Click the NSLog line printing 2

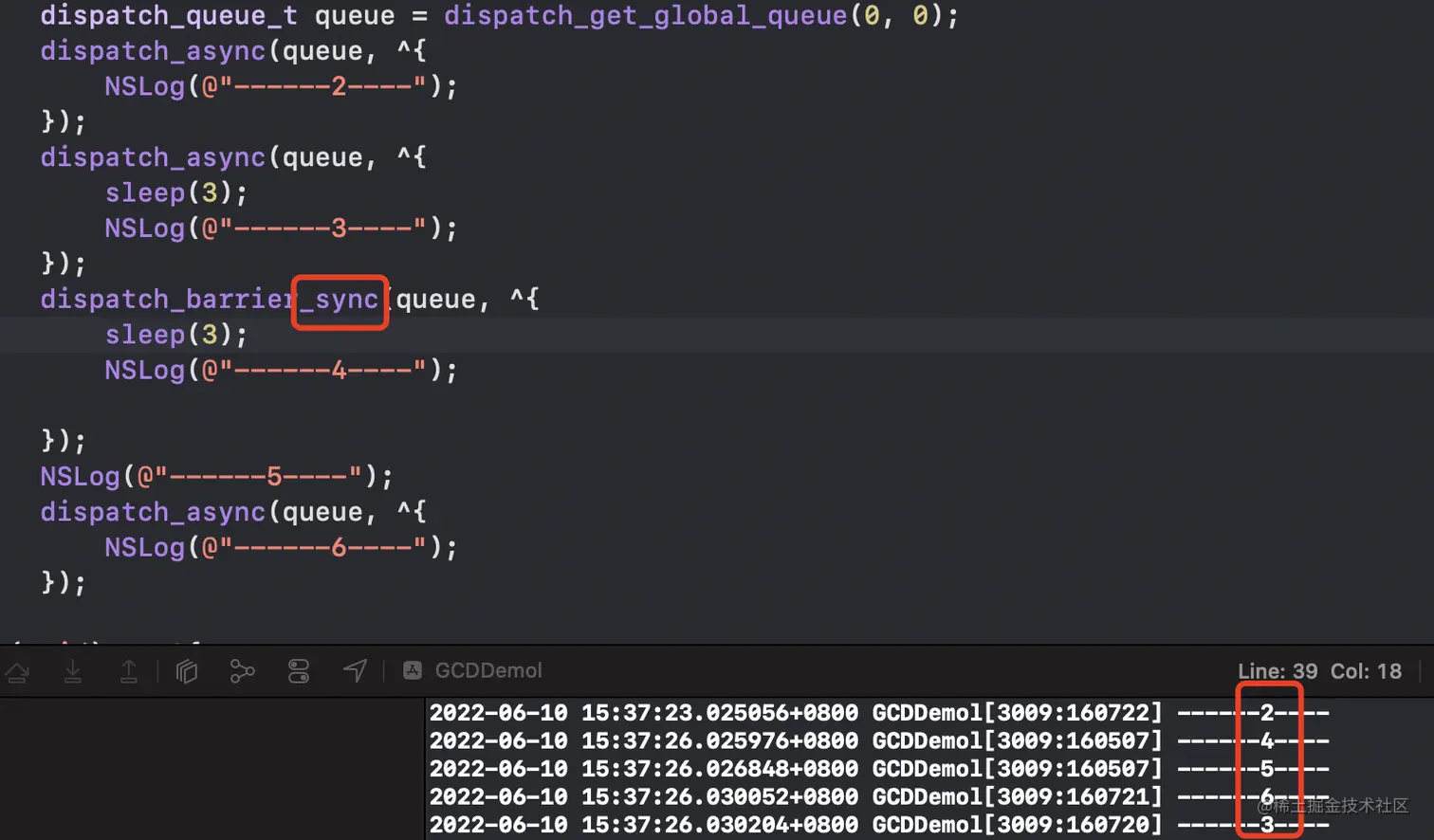pos(281,86)
